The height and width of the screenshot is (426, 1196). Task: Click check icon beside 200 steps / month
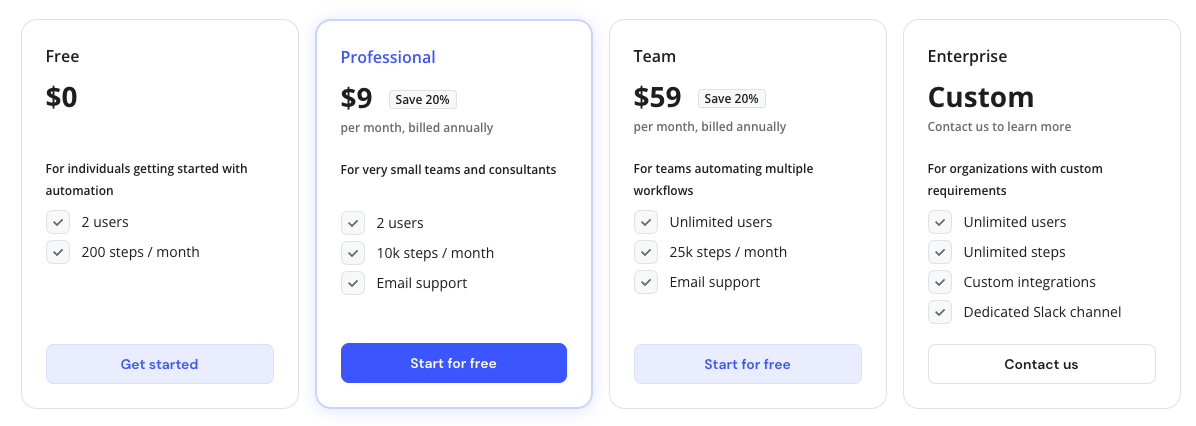[x=58, y=252]
